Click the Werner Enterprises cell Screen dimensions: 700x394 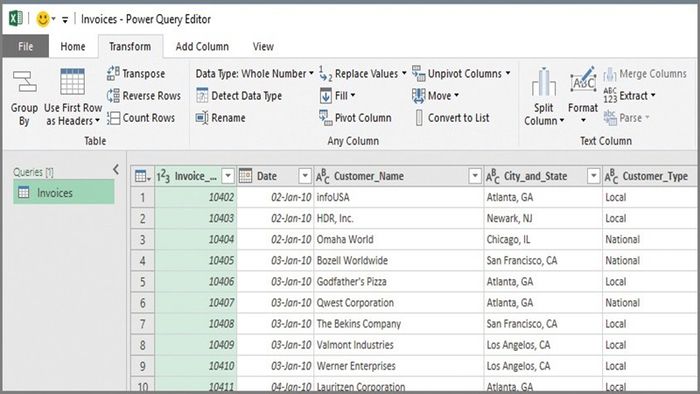tap(399, 366)
